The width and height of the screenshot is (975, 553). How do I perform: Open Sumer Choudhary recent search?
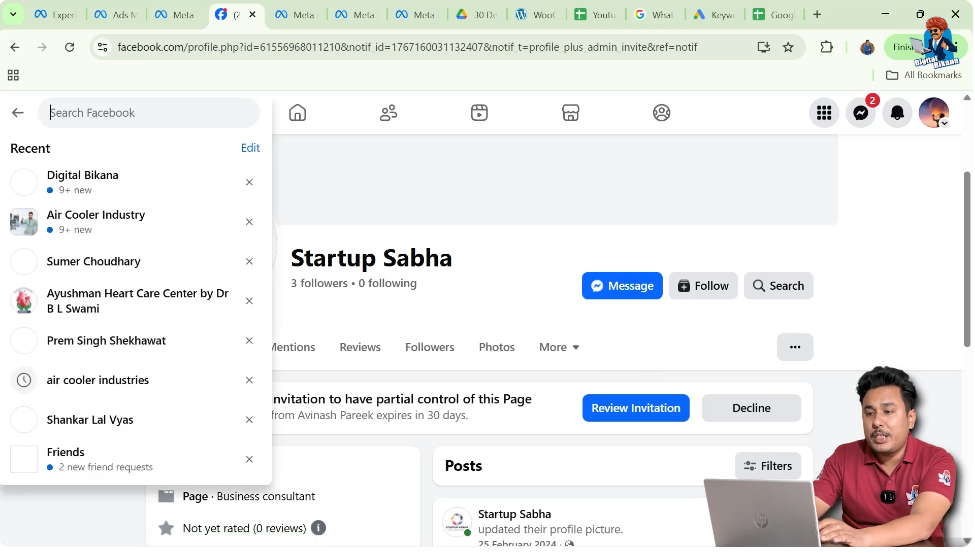[136, 261]
